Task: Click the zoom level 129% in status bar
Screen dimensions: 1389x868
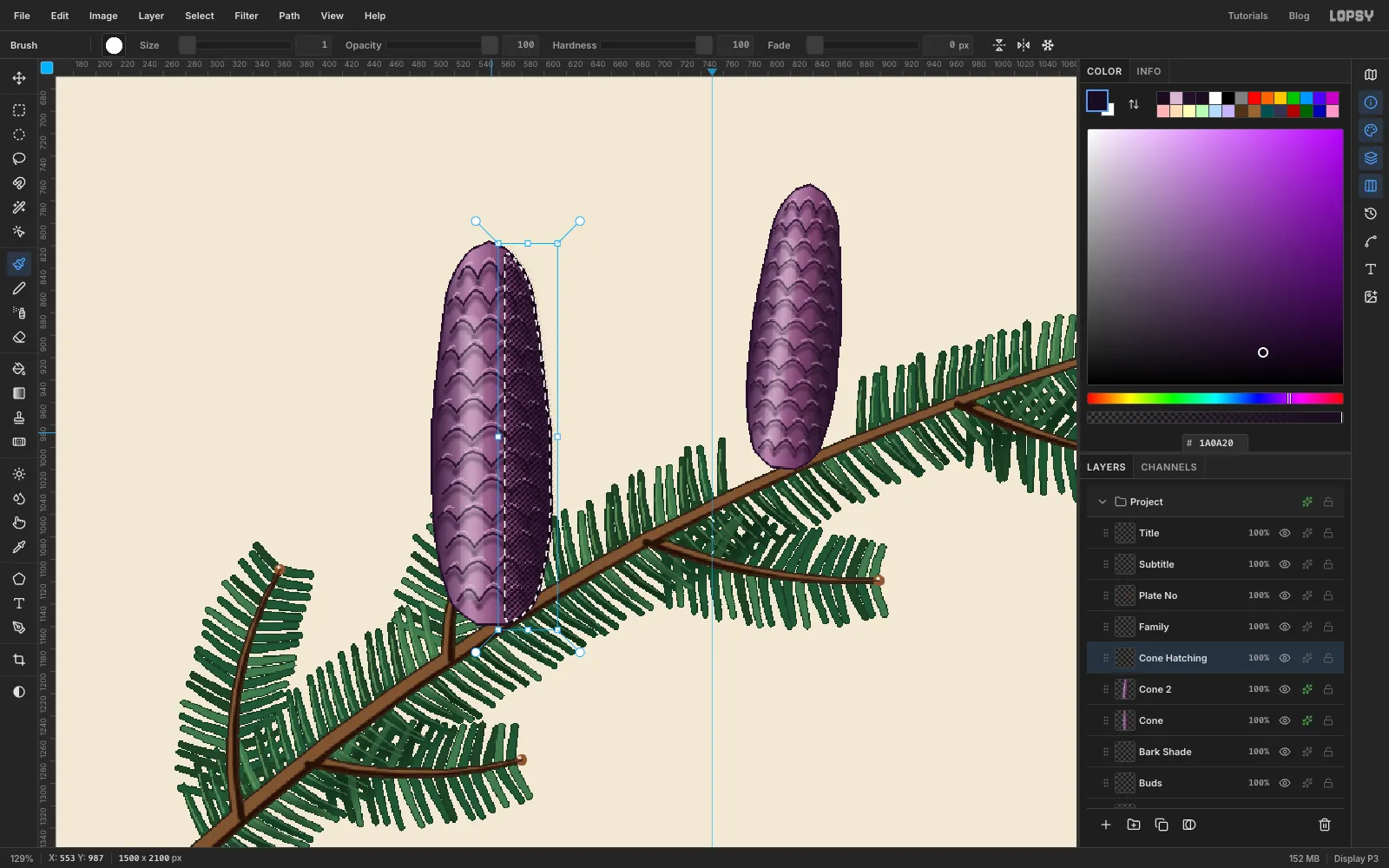Action: [22, 858]
